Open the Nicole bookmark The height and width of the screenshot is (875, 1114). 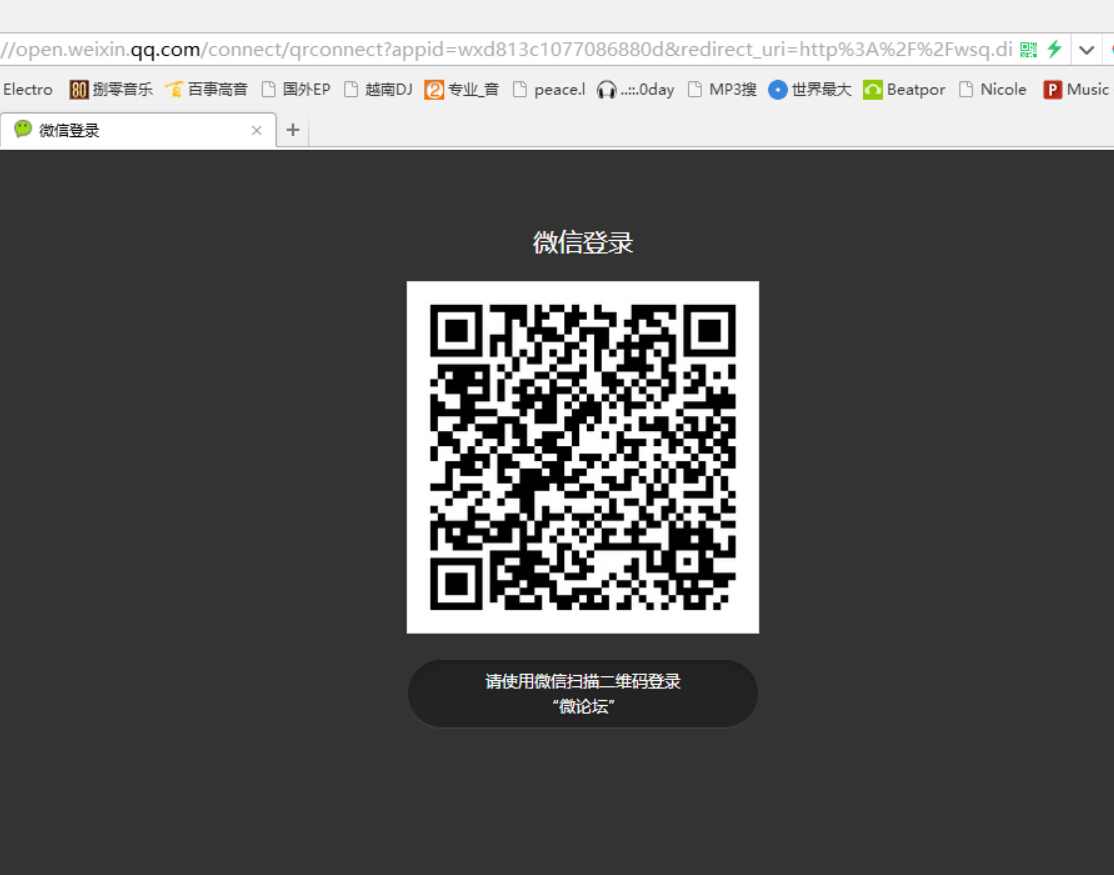pos(993,89)
